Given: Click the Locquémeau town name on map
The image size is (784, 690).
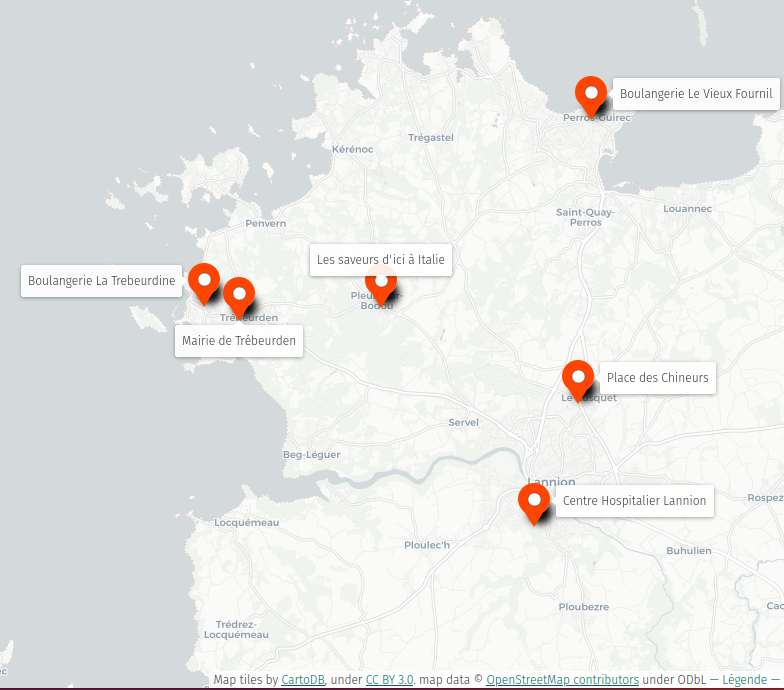Looking at the screenshot, I should 247,523.
